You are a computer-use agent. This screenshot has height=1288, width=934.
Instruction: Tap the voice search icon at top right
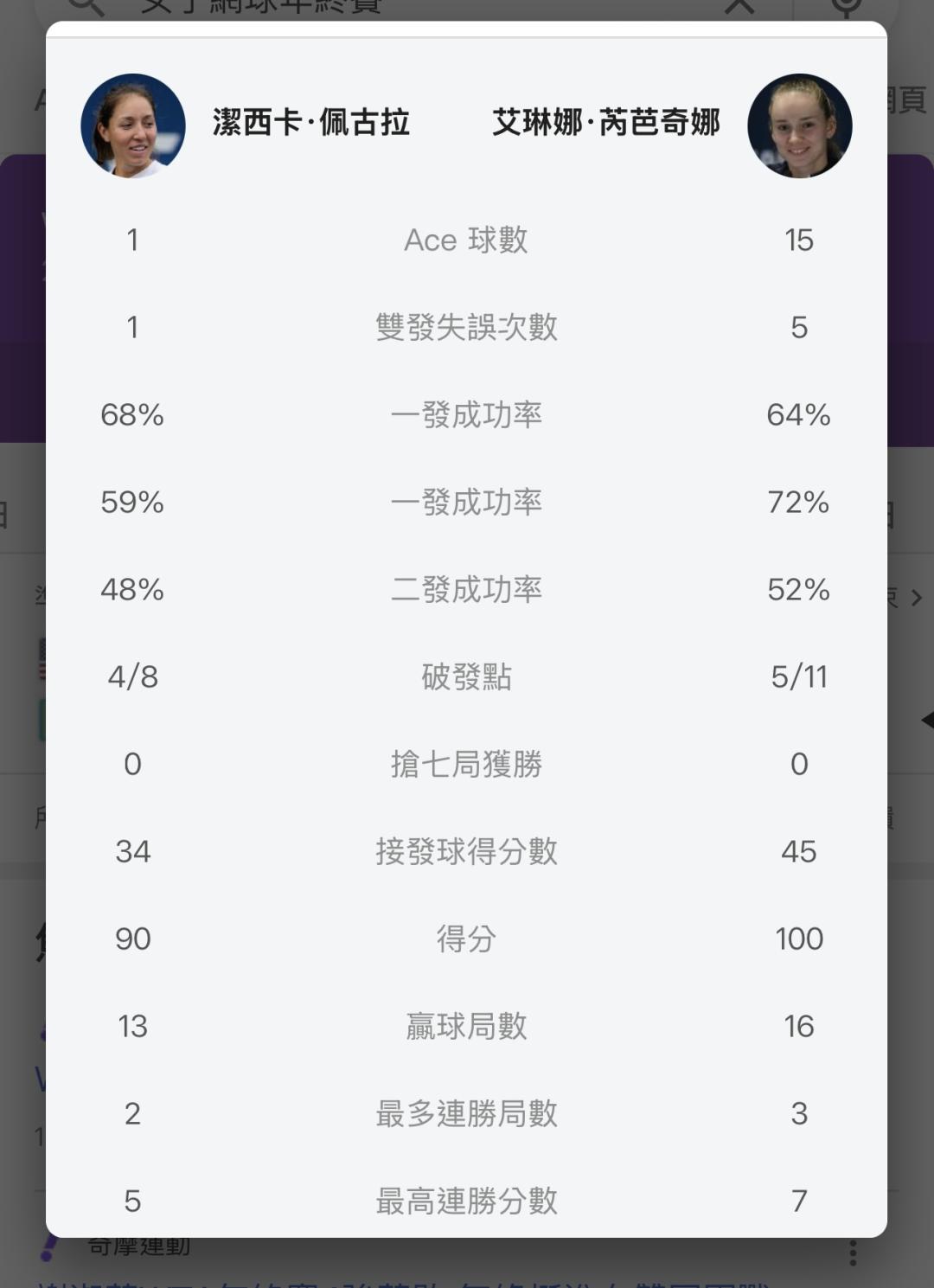click(x=846, y=7)
